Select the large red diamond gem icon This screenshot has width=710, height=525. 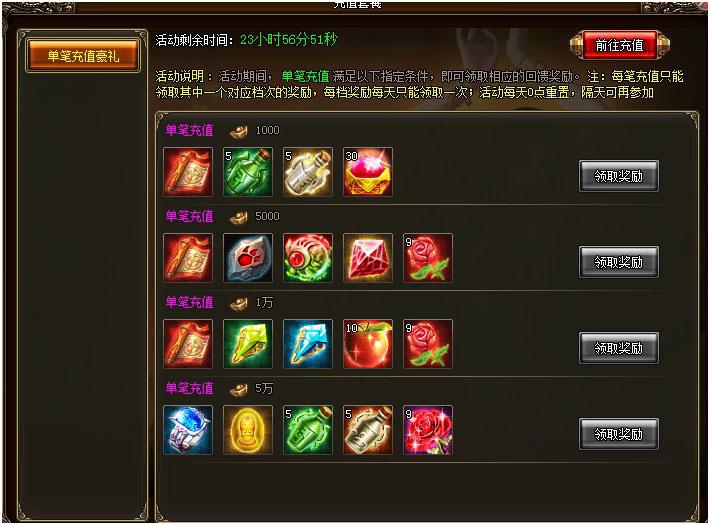point(368,258)
